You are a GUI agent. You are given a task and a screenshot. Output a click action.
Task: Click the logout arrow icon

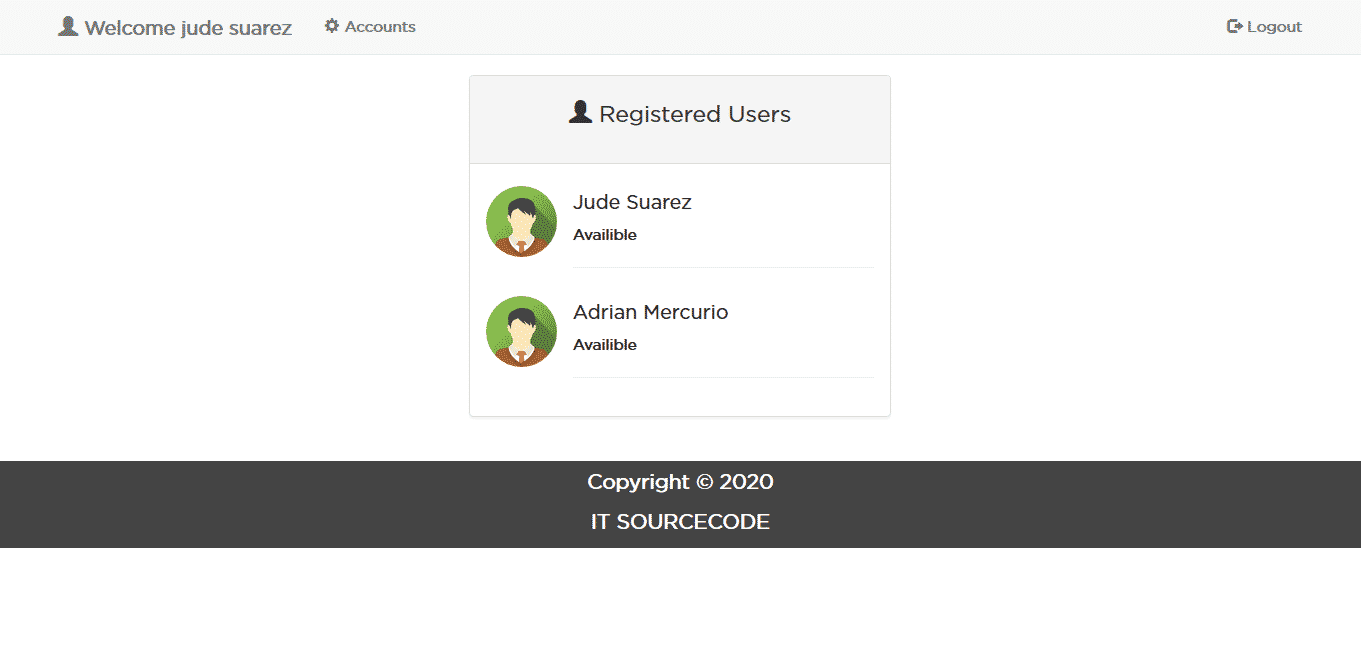(1233, 26)
